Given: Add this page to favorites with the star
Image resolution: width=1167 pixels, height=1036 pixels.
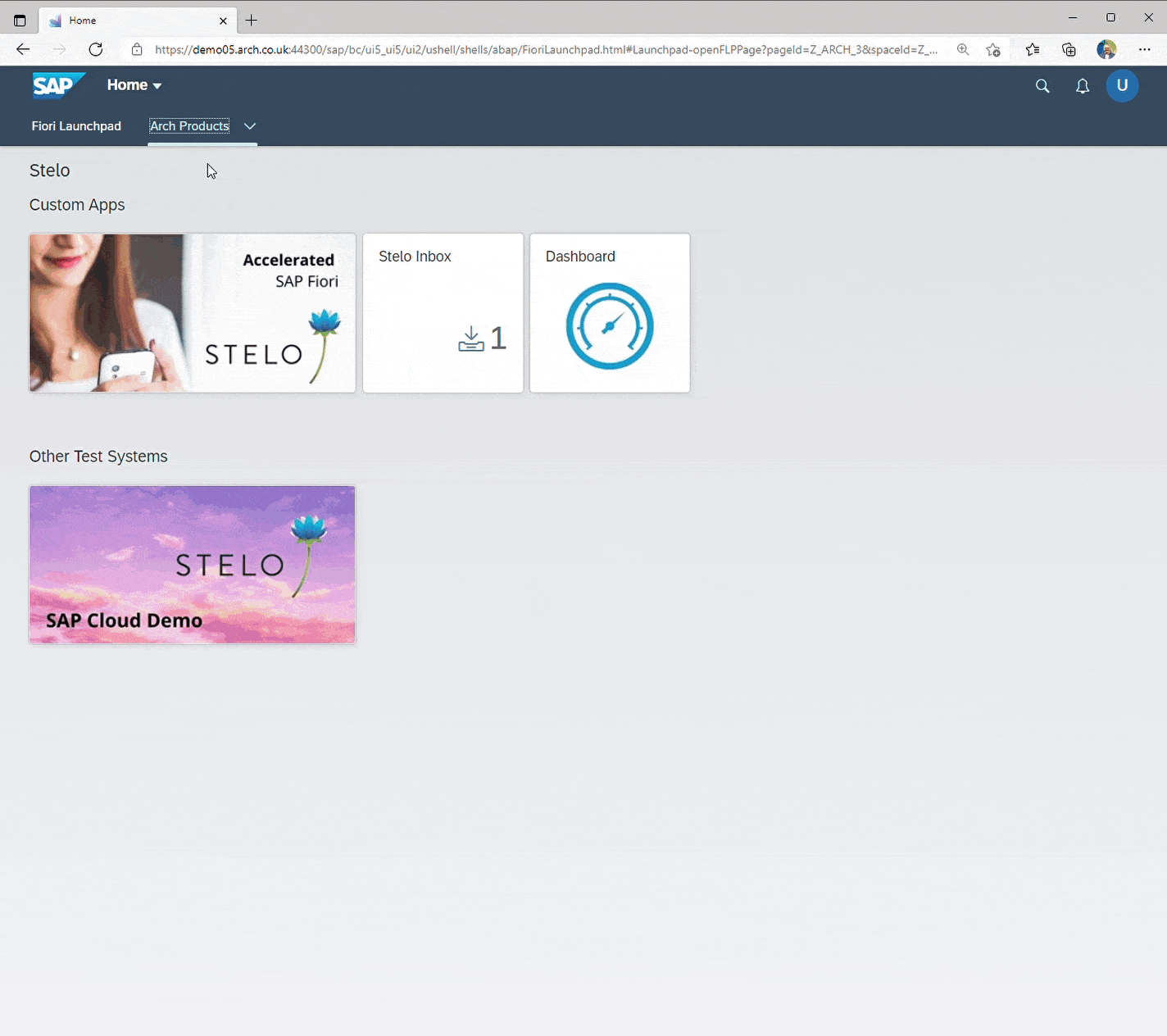Looking at the screenshot, I should click(993, 49).
